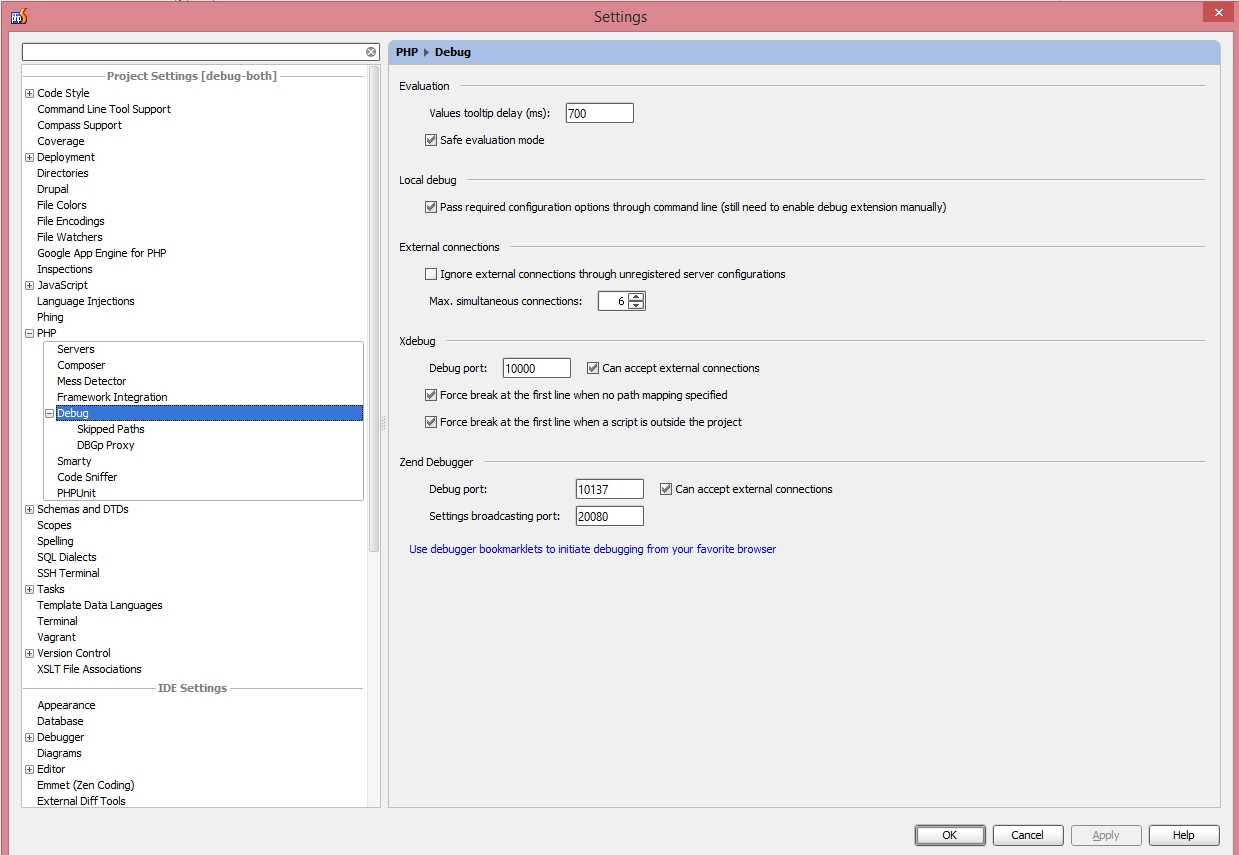This screenshot has height=855, width=1239.
Task: Expand the Deployment node
Action: click(x=29, y=157)
